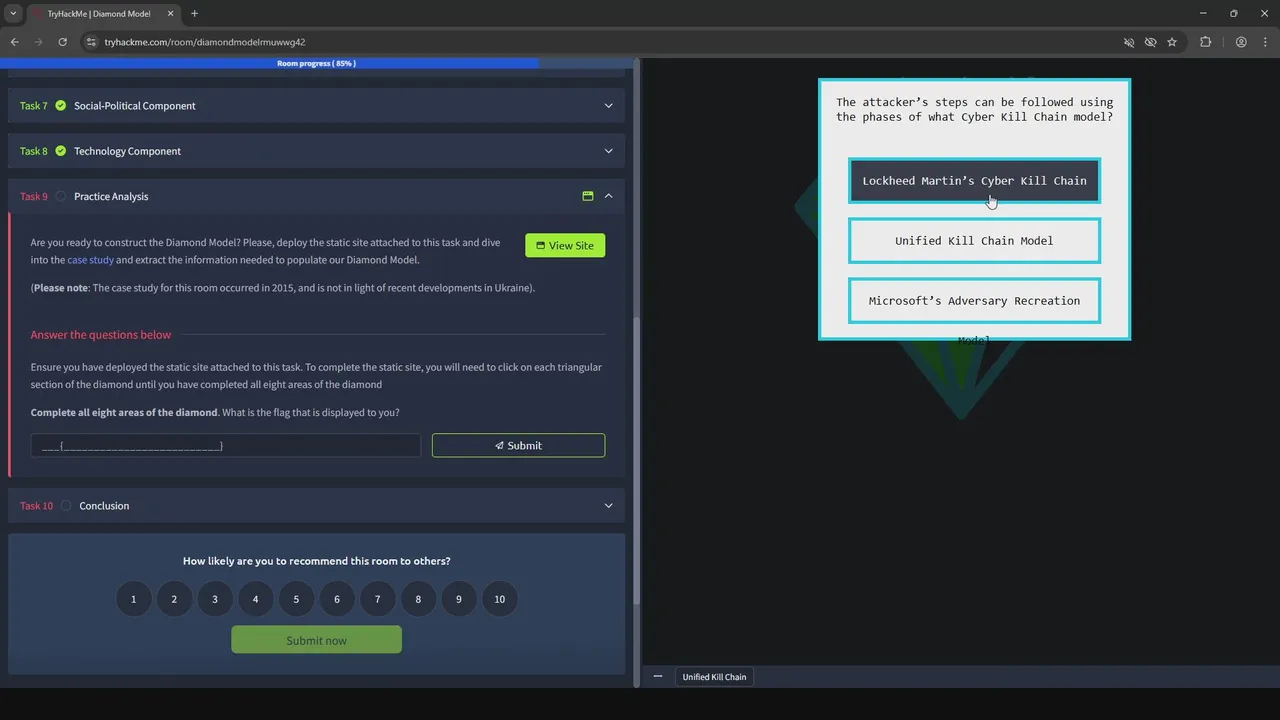Expand Task 10 Conclusion chevron
The width and height of the screenshot is (1280, 720).
pyautogui.click(x=608, y=506)
